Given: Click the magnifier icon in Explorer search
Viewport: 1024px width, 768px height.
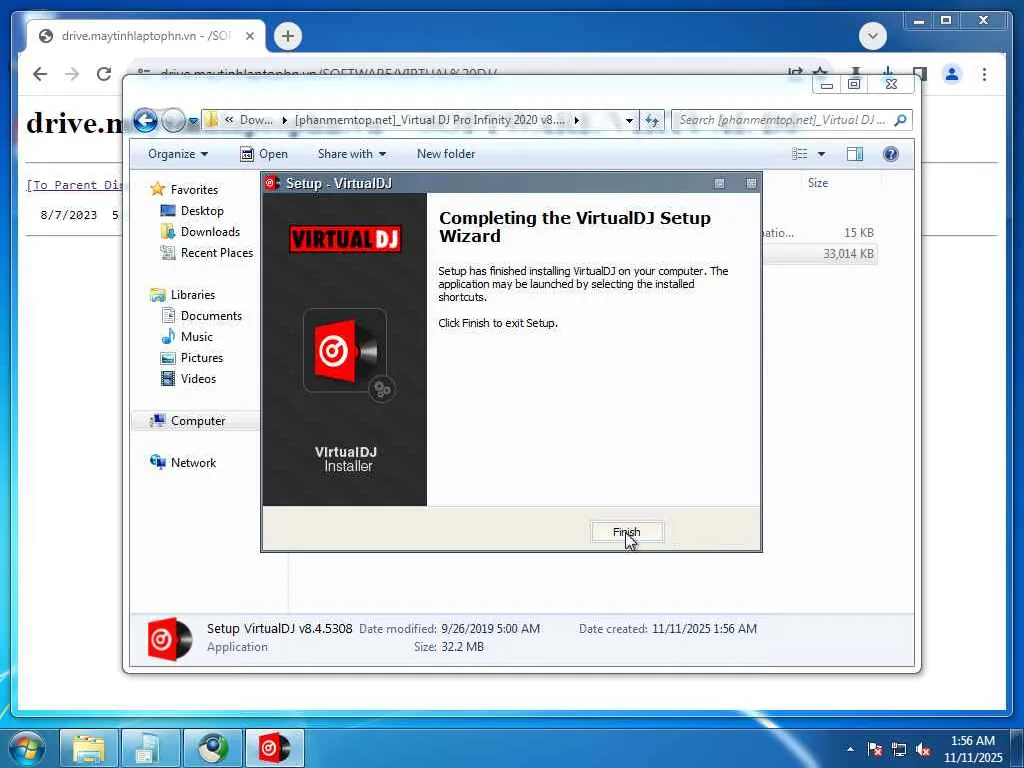Looking at the screenshot, I should click(x=901, y=120).
